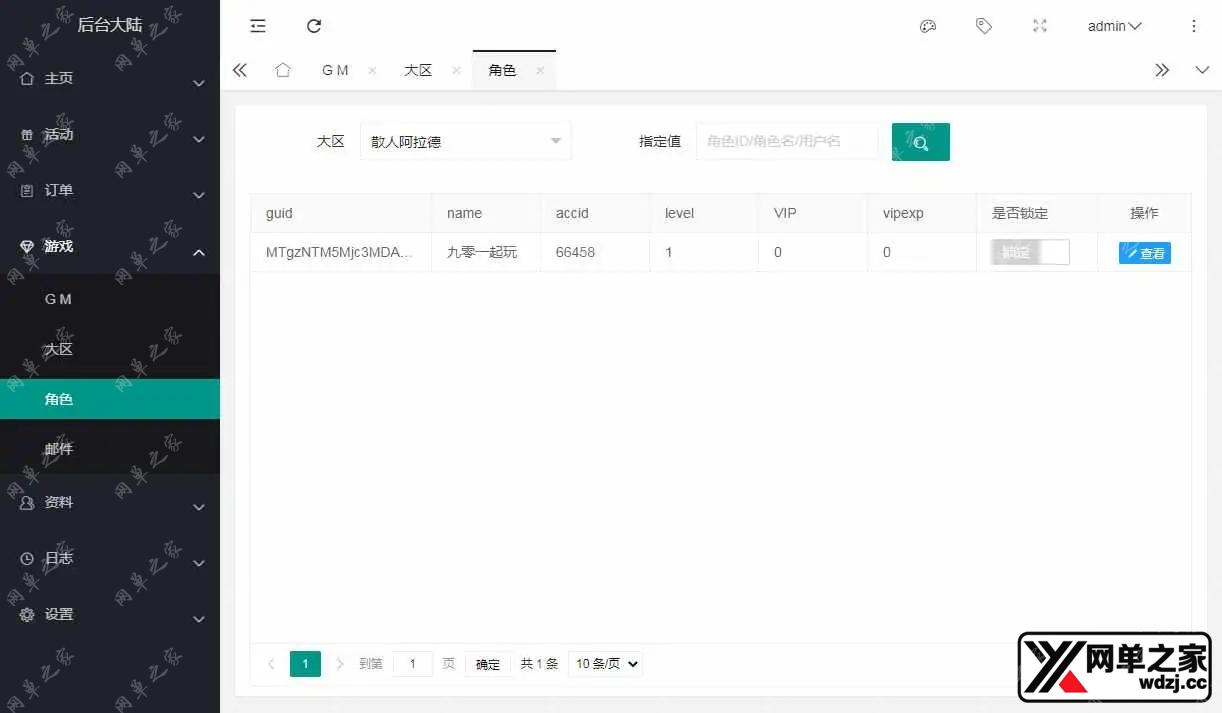
Task: Expand the 活动 sidebar menu
Action: (110, 135)
